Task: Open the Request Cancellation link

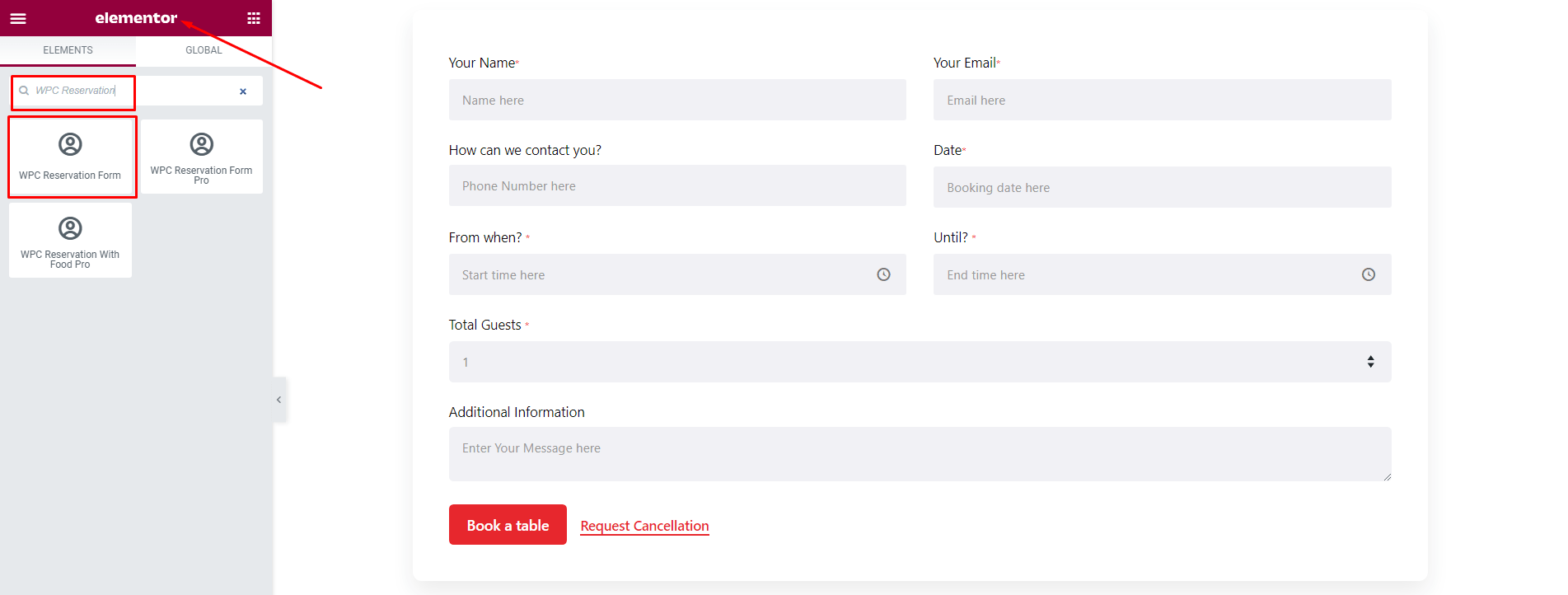Action: [644, 526]
